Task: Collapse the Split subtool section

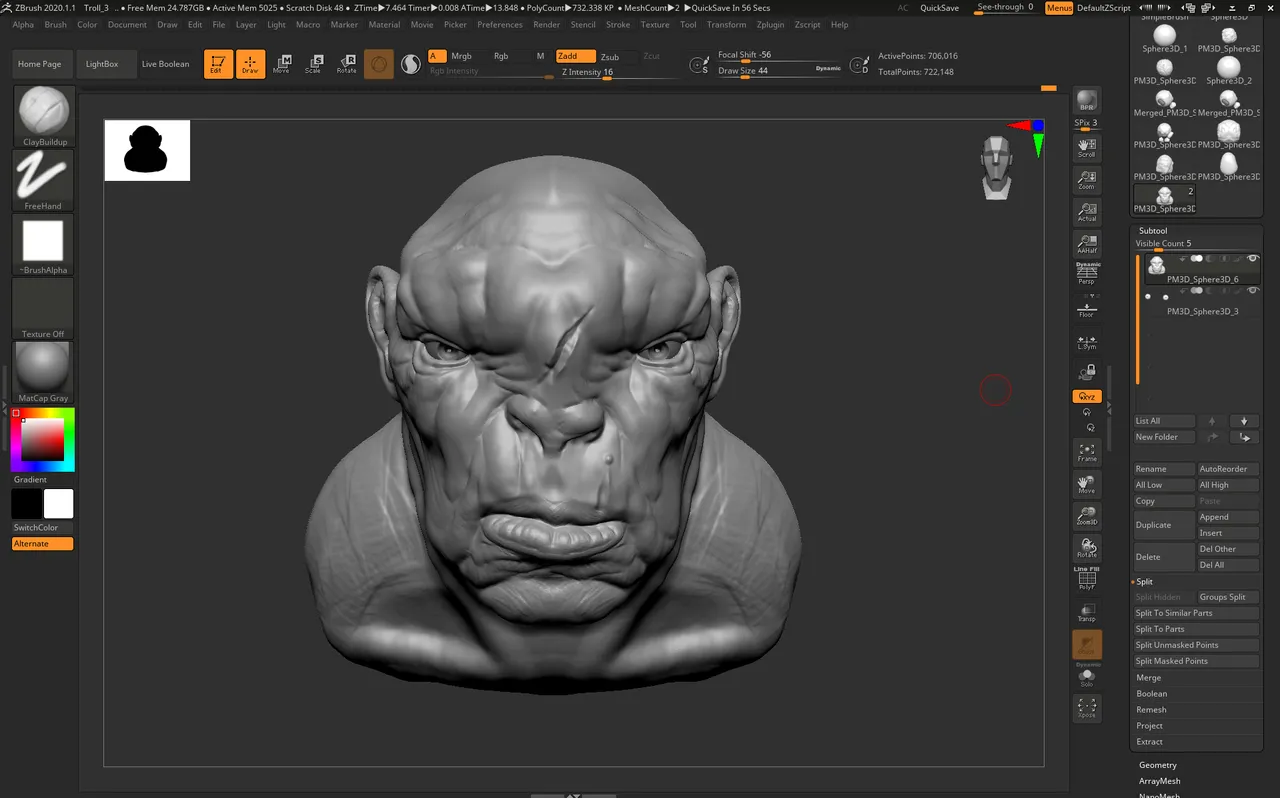Action: click(x=1145, y=581)
